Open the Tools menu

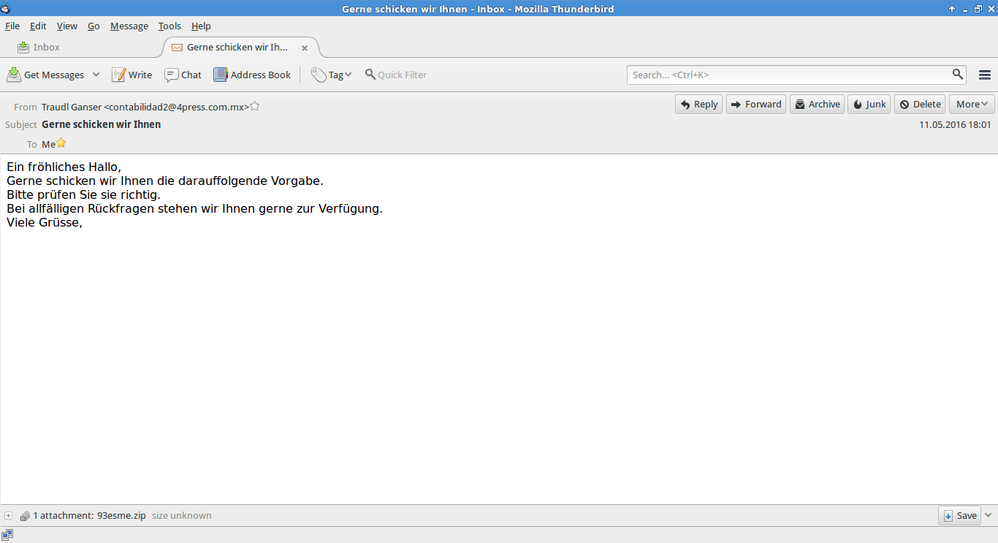coord(169,26)
